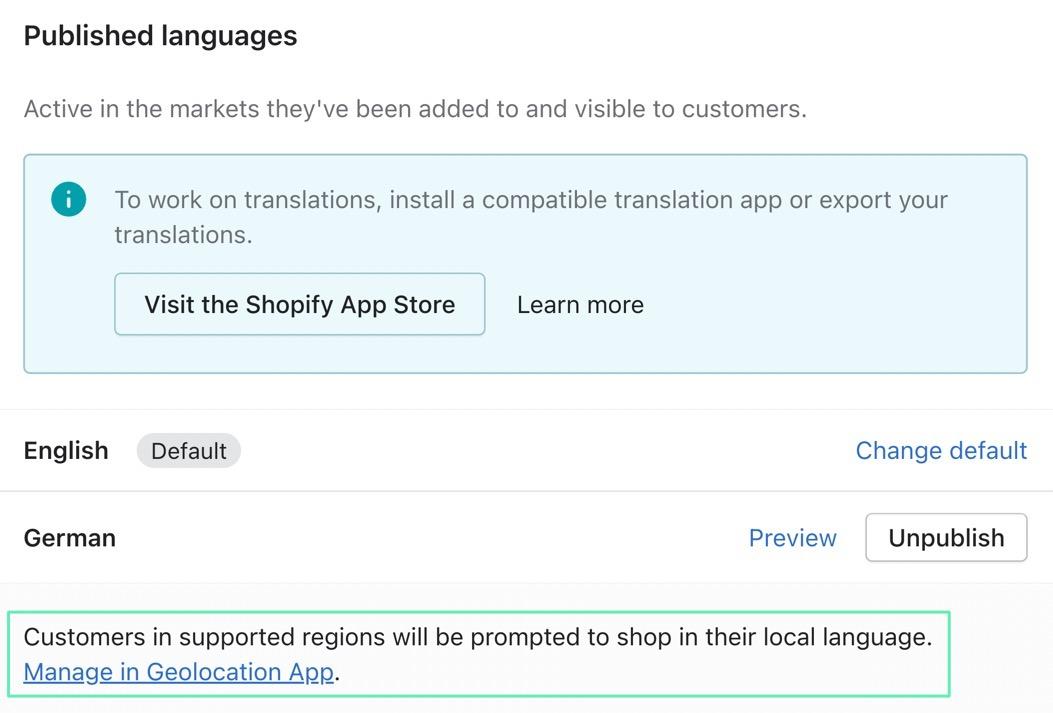Click the teal info icon in banner

tap(69, 200)
